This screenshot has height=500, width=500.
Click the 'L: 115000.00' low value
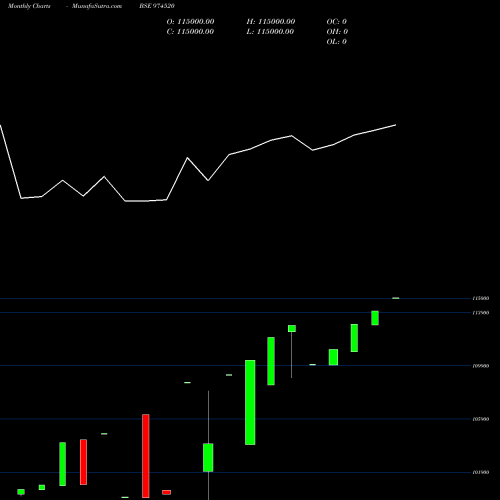pos(270,32)
